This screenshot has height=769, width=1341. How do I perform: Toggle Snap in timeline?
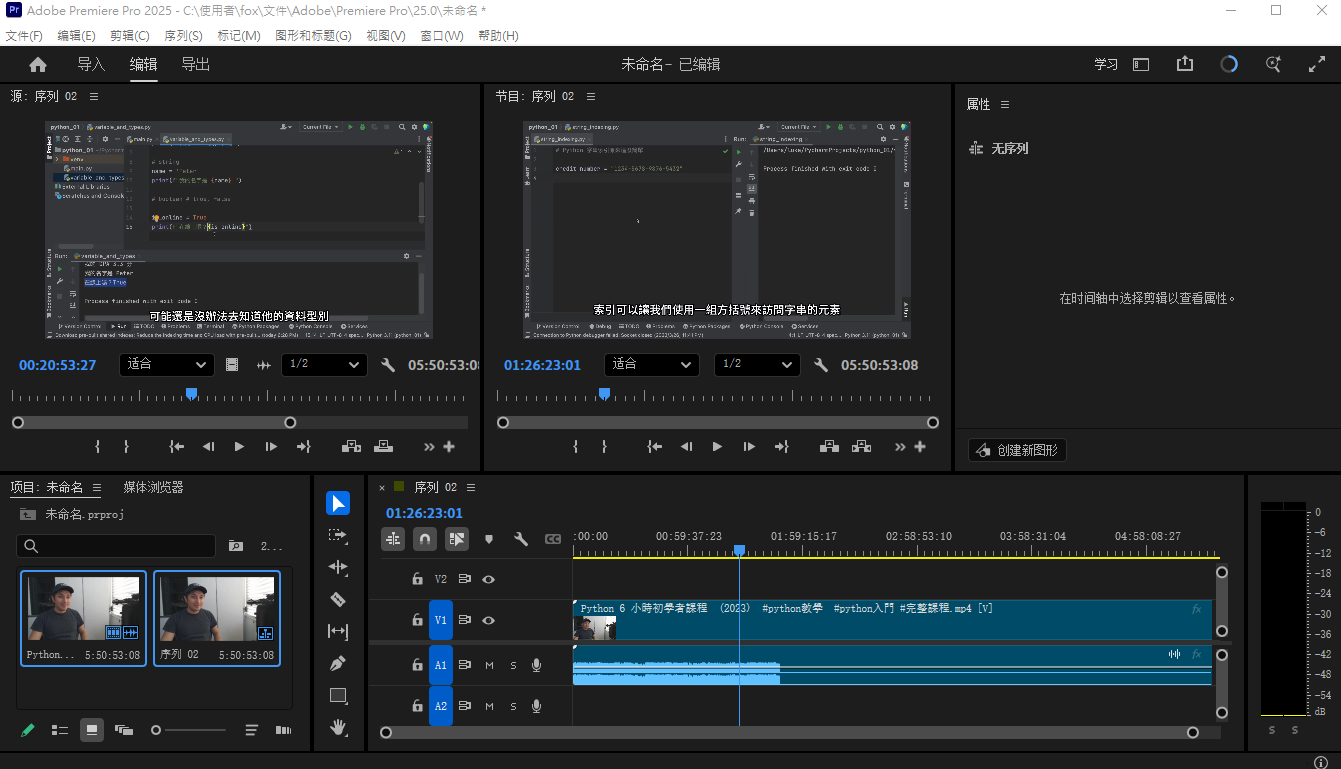(x=425, y=539)
